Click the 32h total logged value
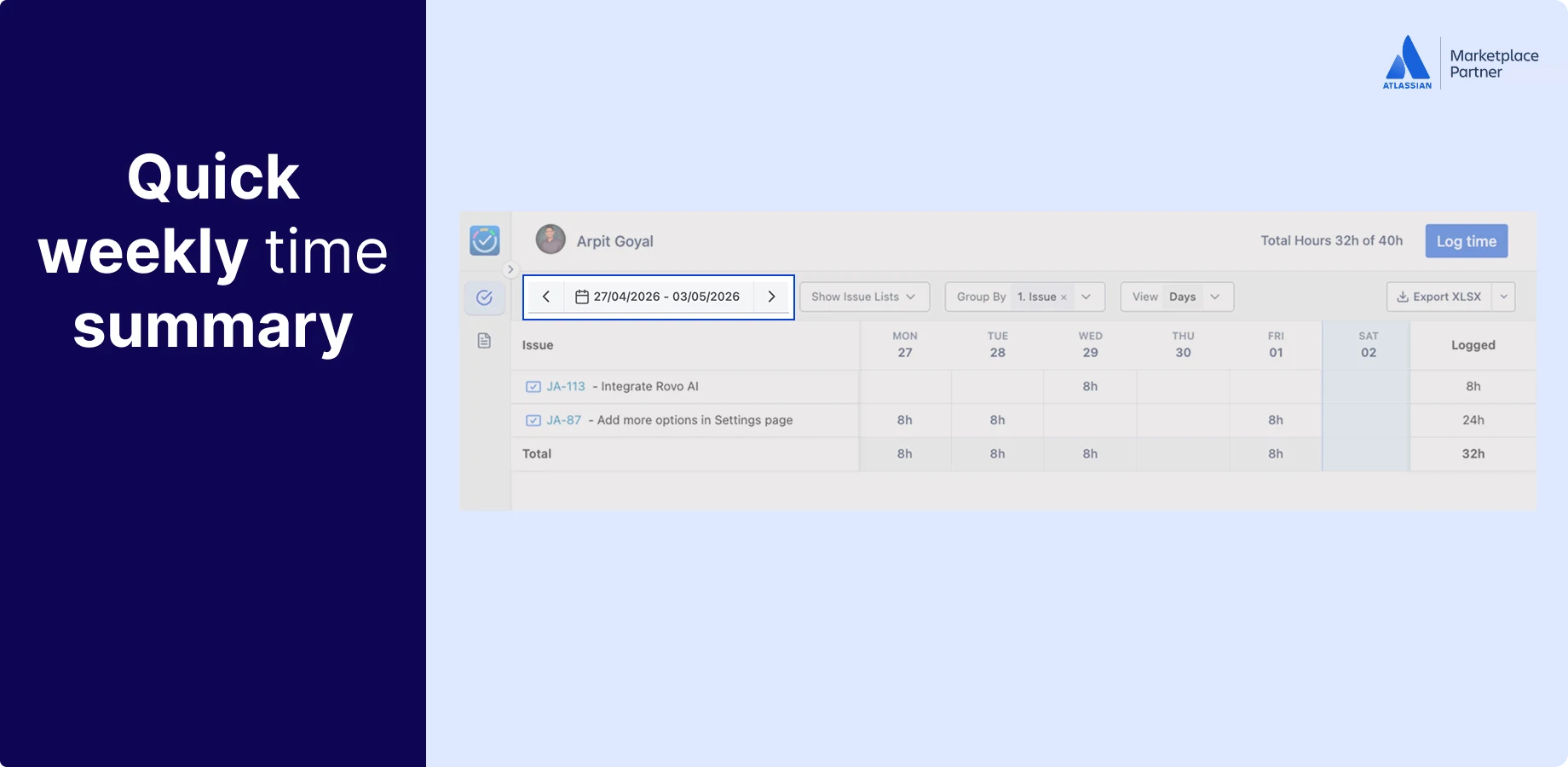 coord(1473,453)
